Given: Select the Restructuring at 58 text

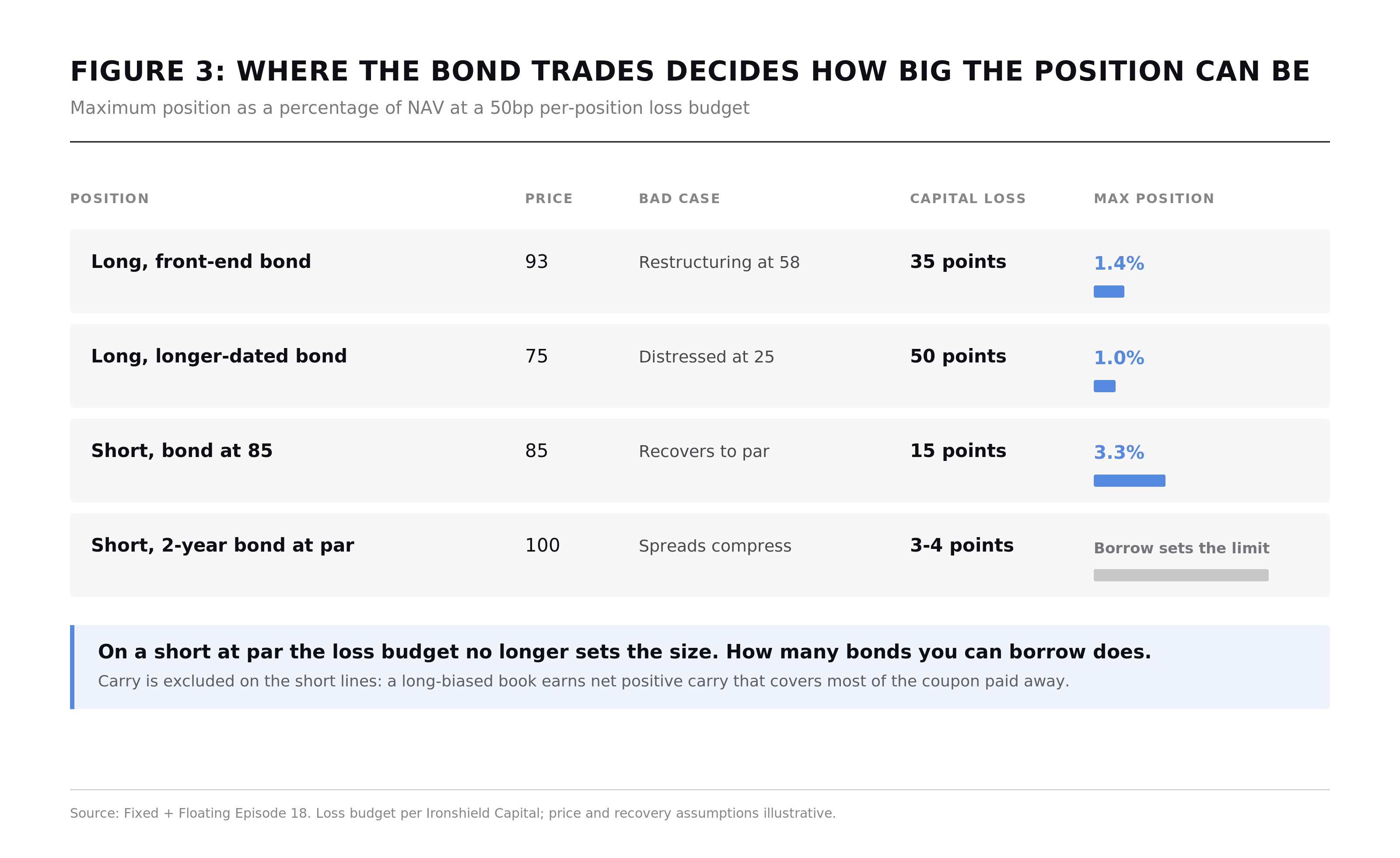Looking at the screenshot, I should (719, 262).
